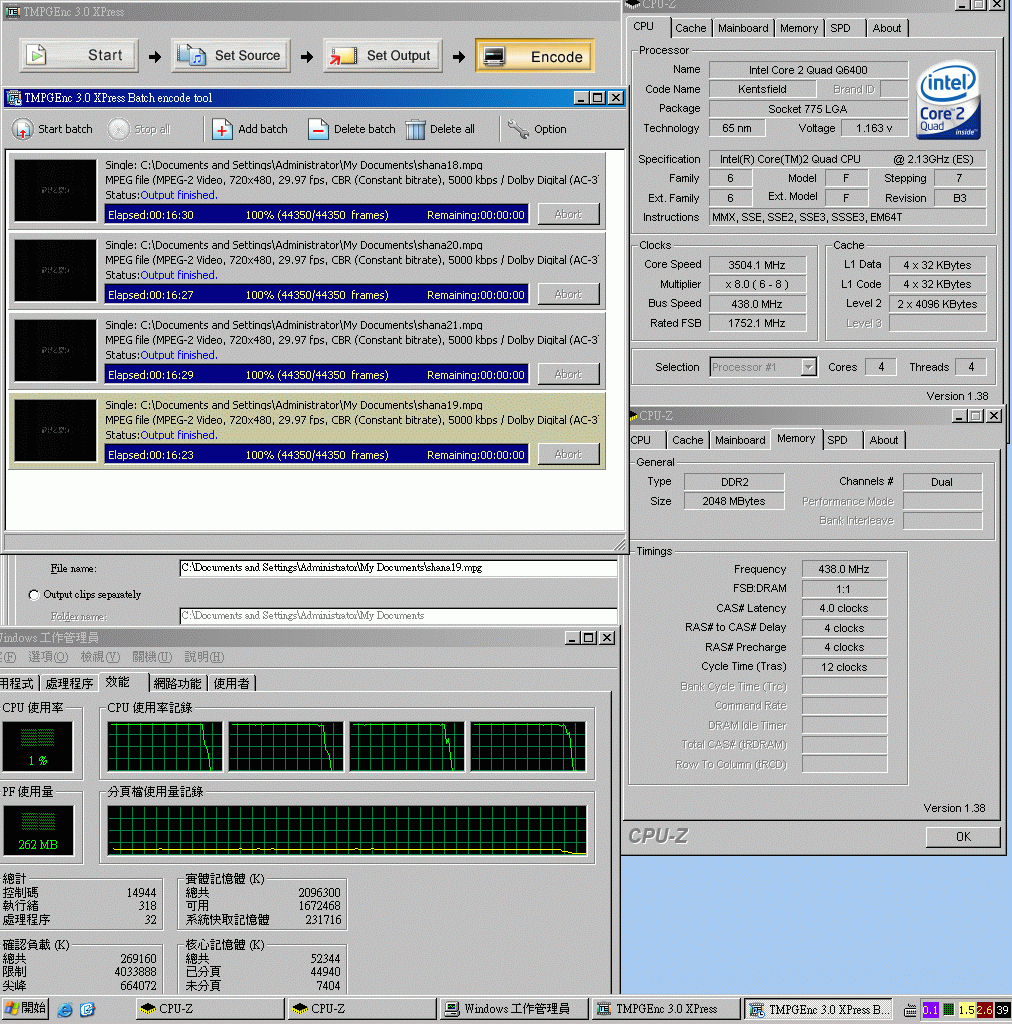Click the File name input field
The height and width of the screenshot is (1024, 1012).
click(398, 568)
